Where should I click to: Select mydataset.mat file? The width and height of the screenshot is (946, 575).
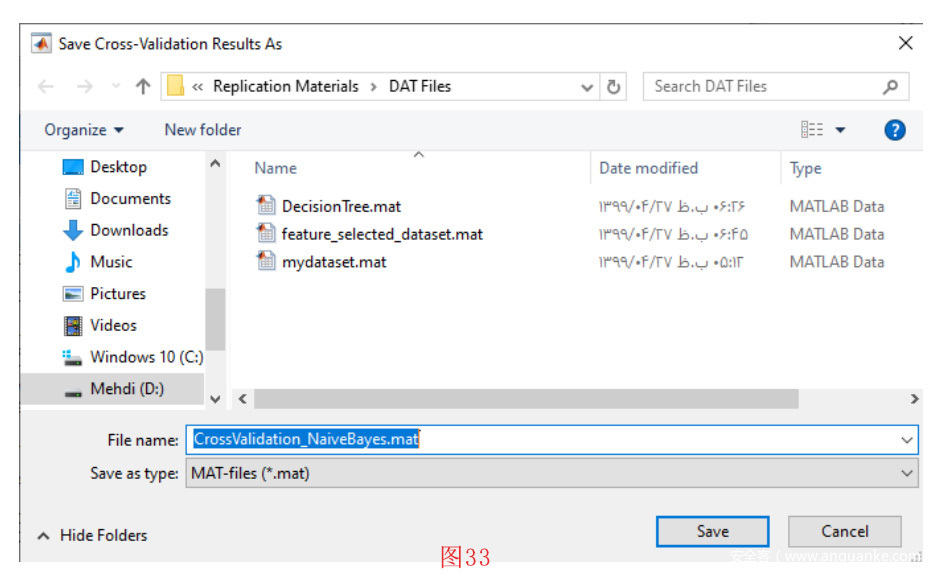334,262
